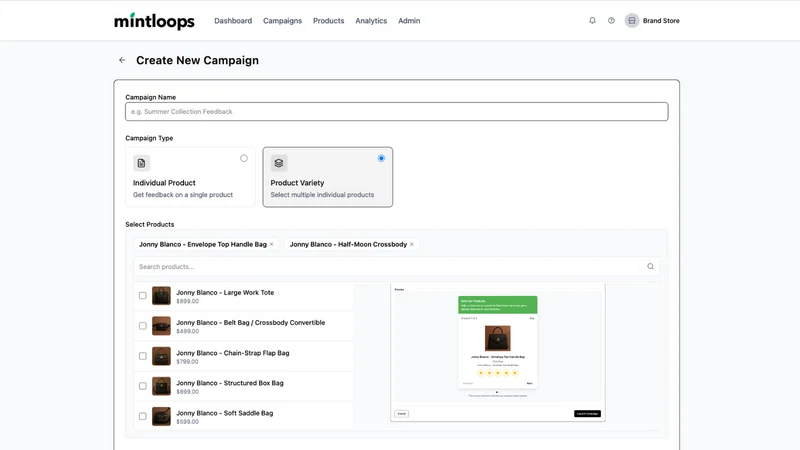Focus the Search products field
Viewport: 800px width, 450px height.
(396, 266)
